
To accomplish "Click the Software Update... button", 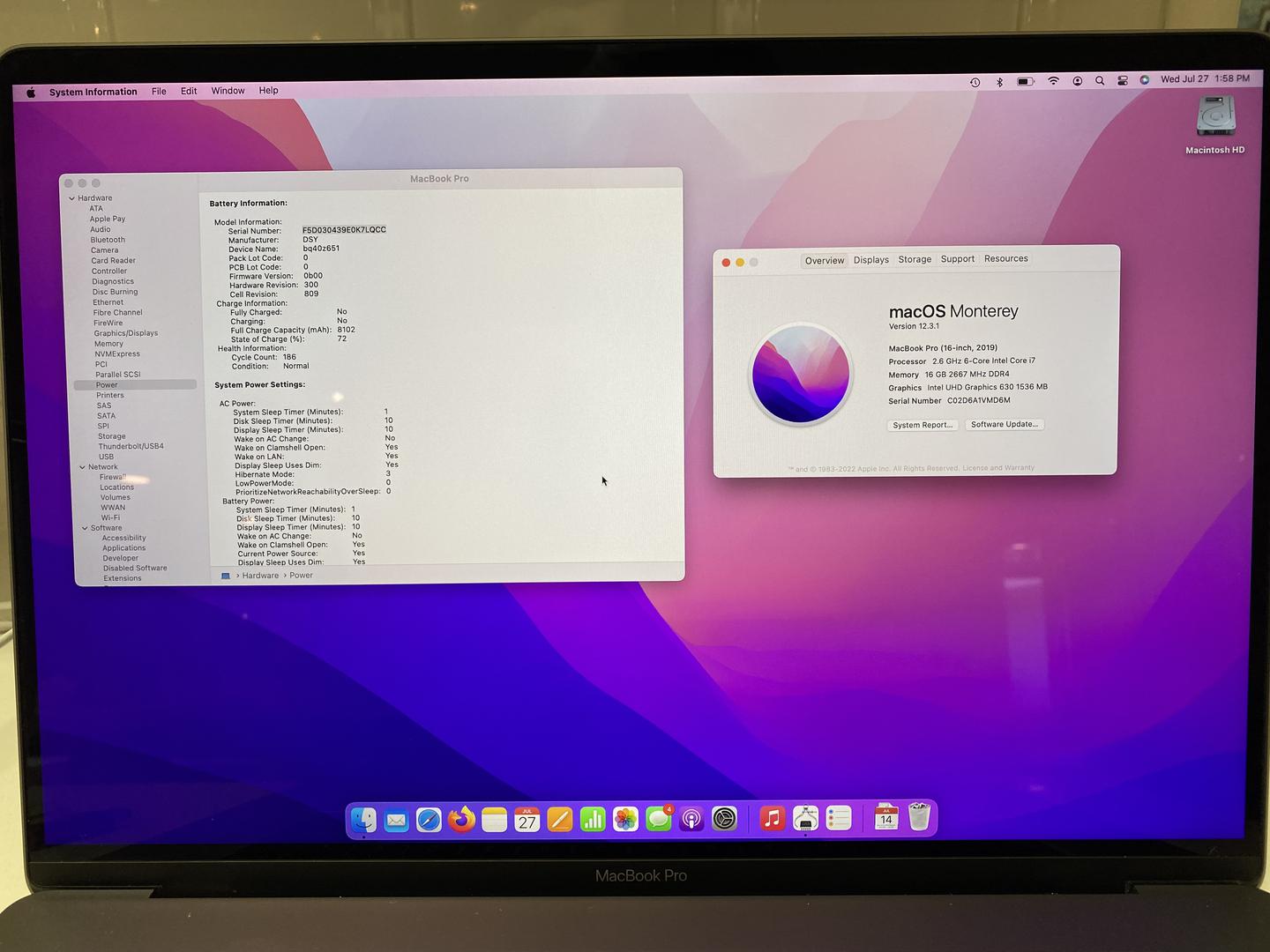I will click(x=1004, y=424).
